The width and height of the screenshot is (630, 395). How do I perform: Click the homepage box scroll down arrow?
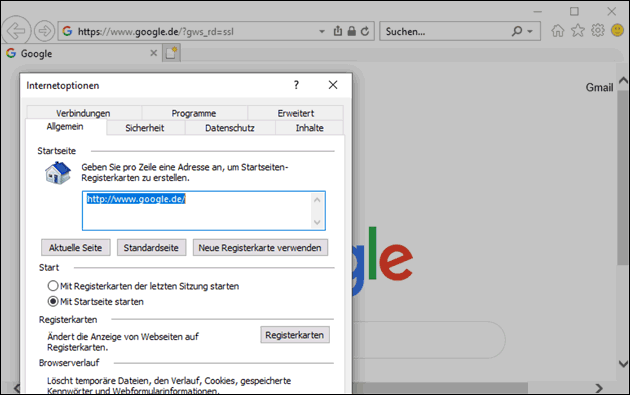[317, 222]
